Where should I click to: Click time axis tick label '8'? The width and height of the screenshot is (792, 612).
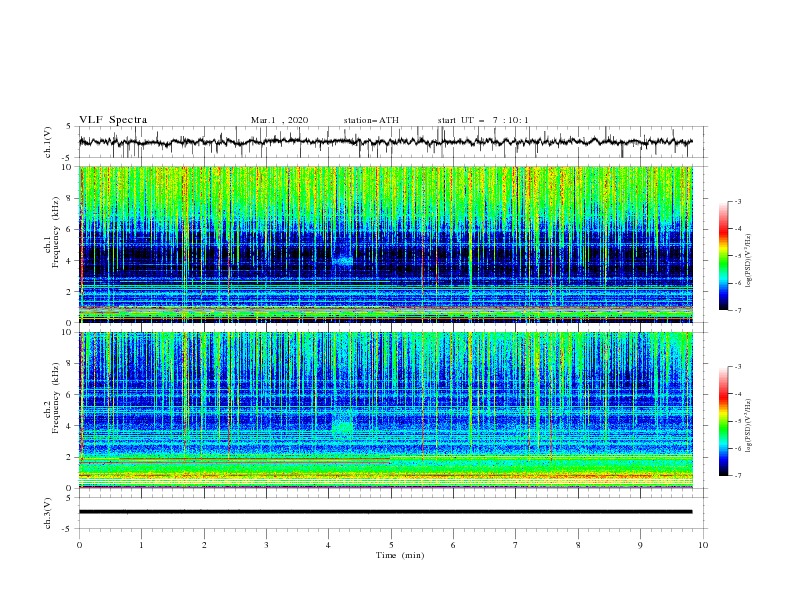click(578, 545)
